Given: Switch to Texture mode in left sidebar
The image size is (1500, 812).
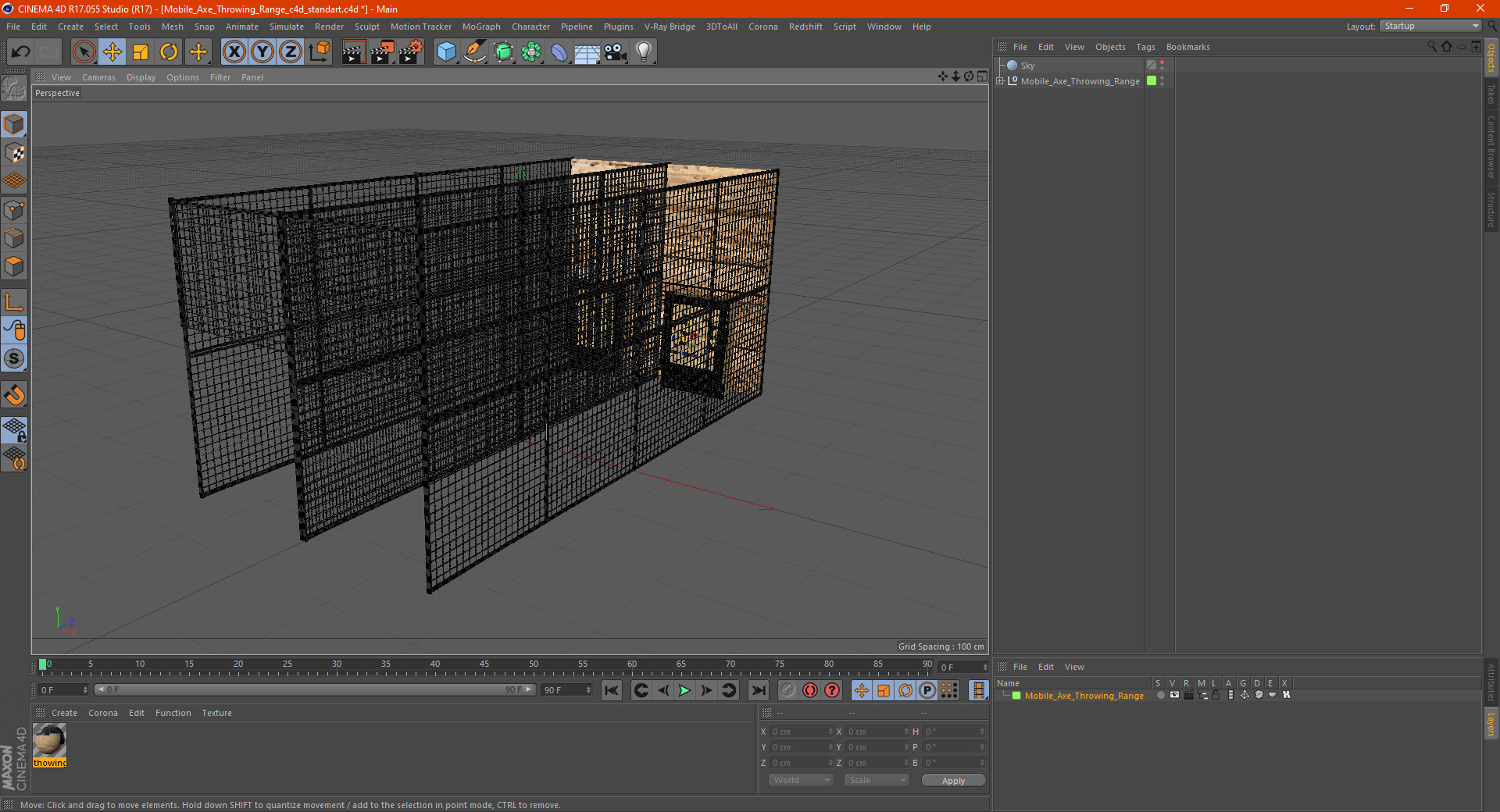Looking at the screenshot, I should (x=14, y=153).
